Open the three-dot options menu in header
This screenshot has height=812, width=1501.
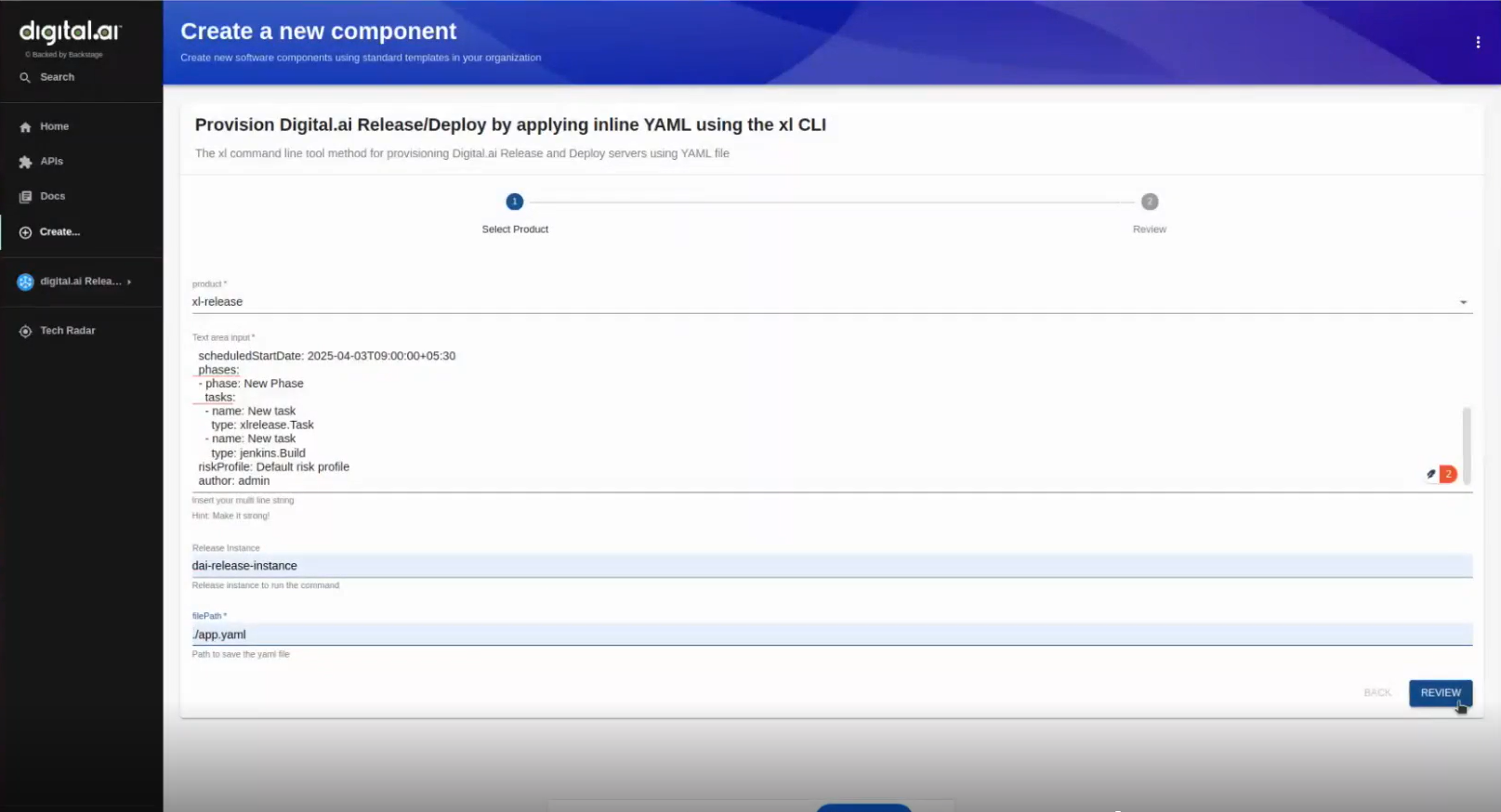click(1478, 42)
